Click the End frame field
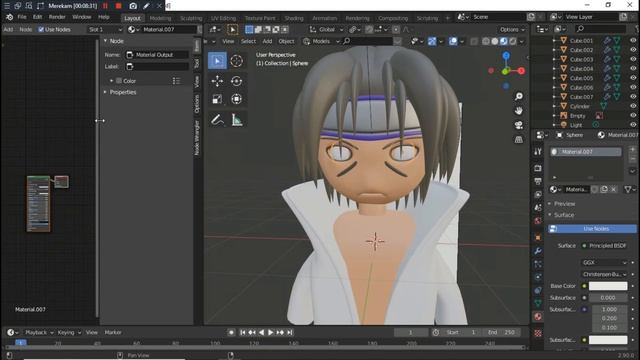Image resolution: width=640 pixels, height=360 pixels. click(x=502, y=332)
